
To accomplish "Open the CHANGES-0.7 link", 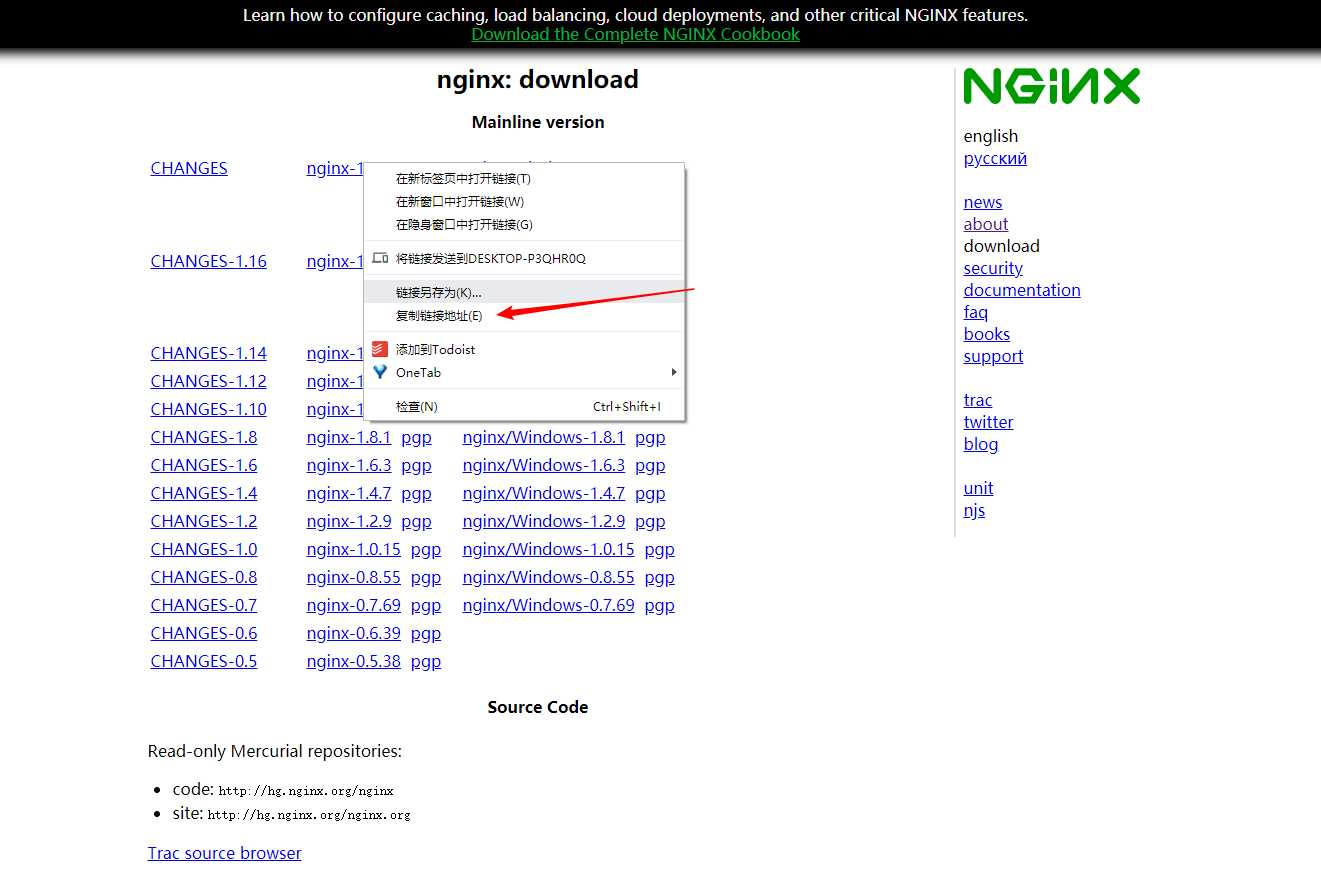I will pyautogui.click(x=203, y=605).
